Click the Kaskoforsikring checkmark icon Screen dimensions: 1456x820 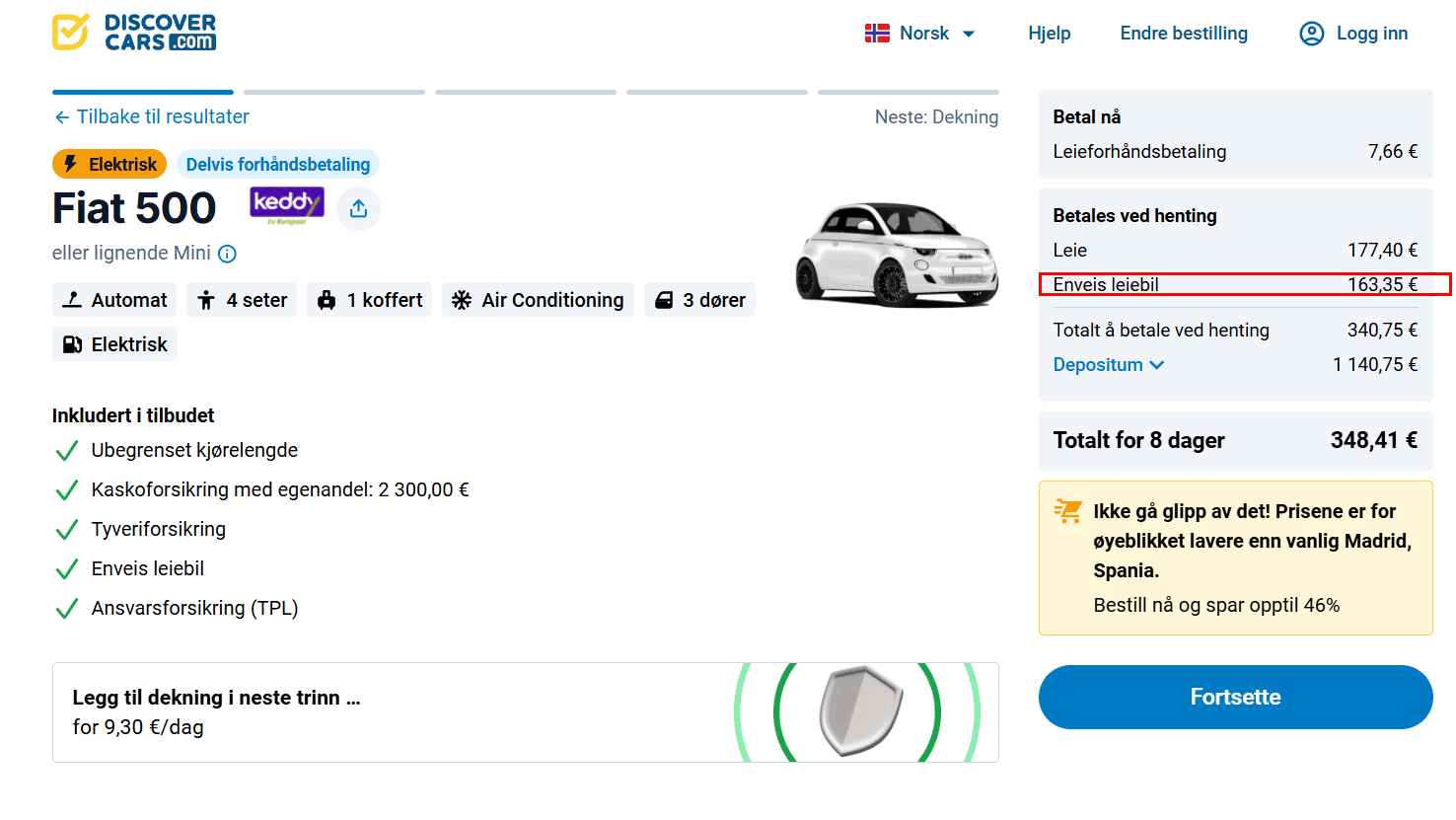67,490
